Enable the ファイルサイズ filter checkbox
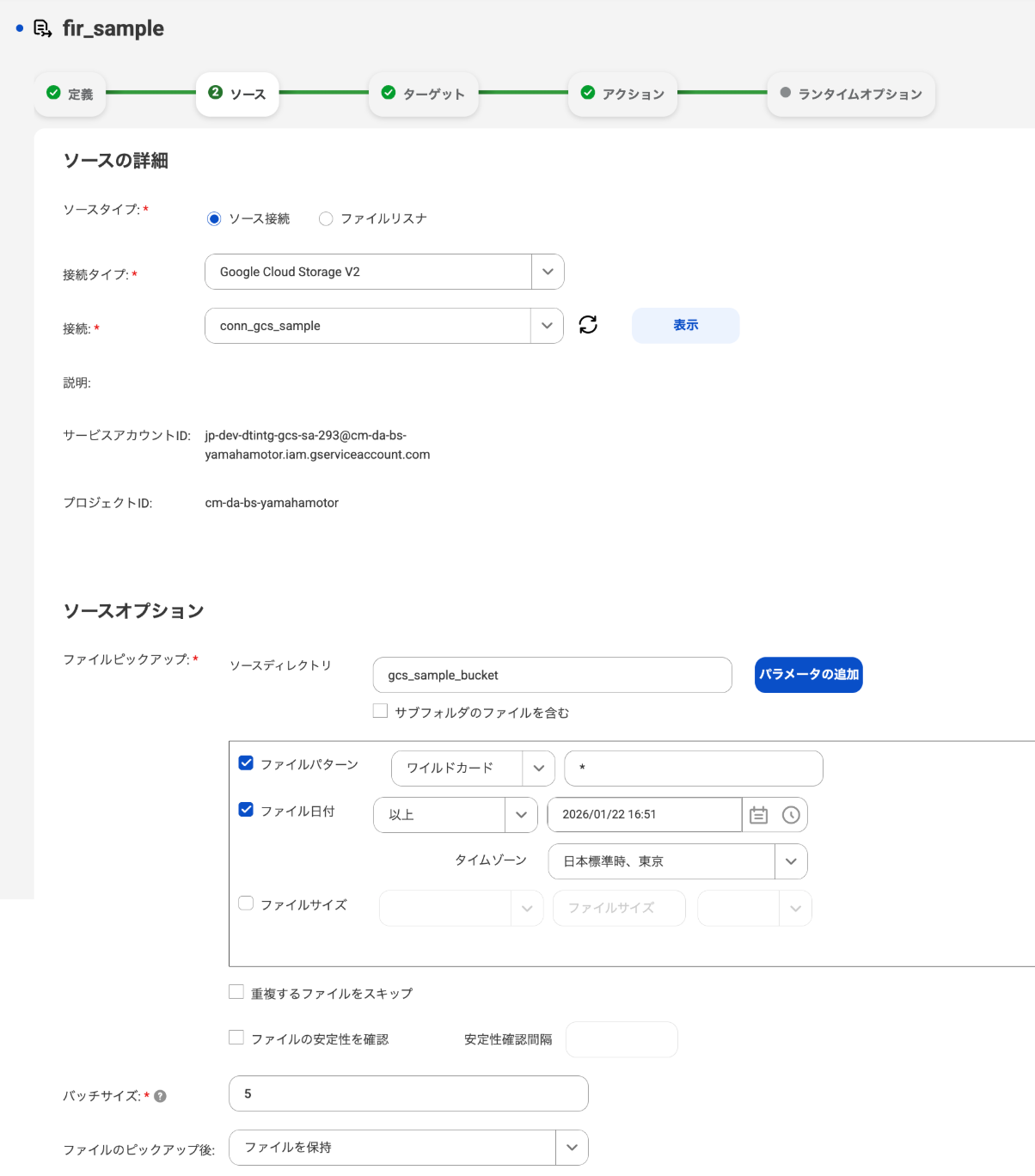The width and height of the screenshot is (1035, 1176). pyautogui.click(x=246, y=903)
